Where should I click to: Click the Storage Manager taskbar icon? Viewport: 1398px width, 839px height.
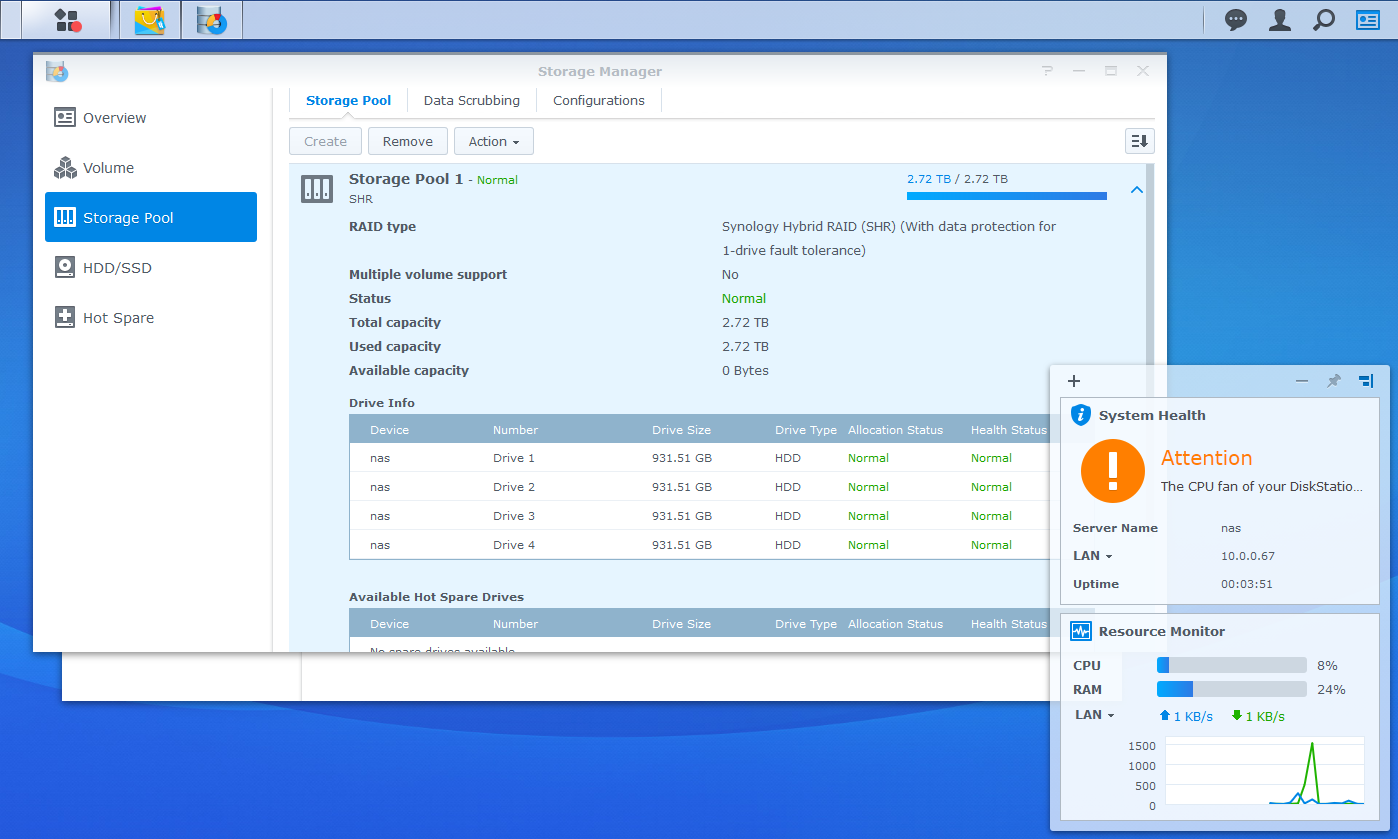[x=212, y=19]
